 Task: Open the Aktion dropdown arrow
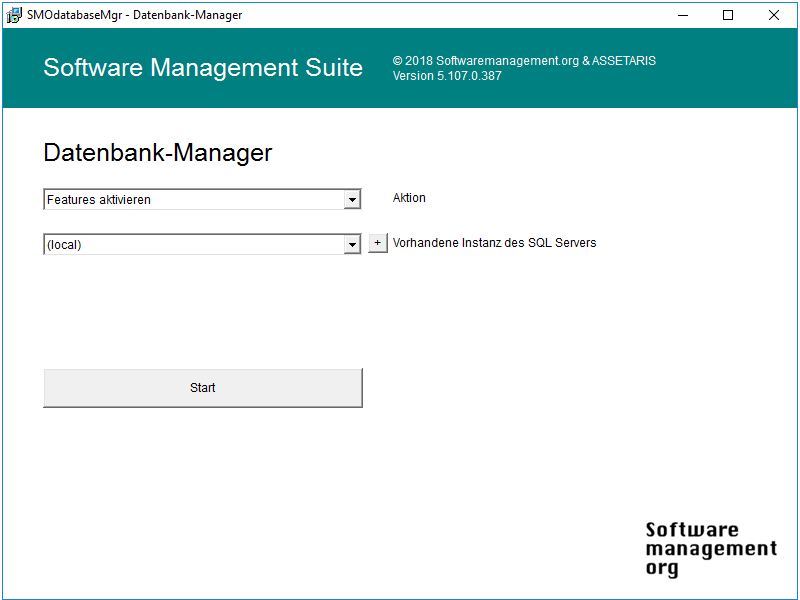(352, 200)
